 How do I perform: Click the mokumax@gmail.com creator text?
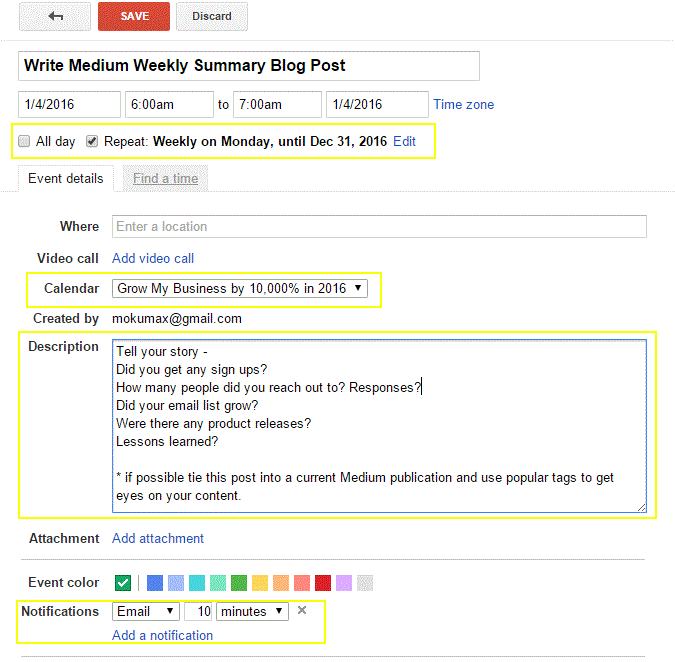point(177,319)
